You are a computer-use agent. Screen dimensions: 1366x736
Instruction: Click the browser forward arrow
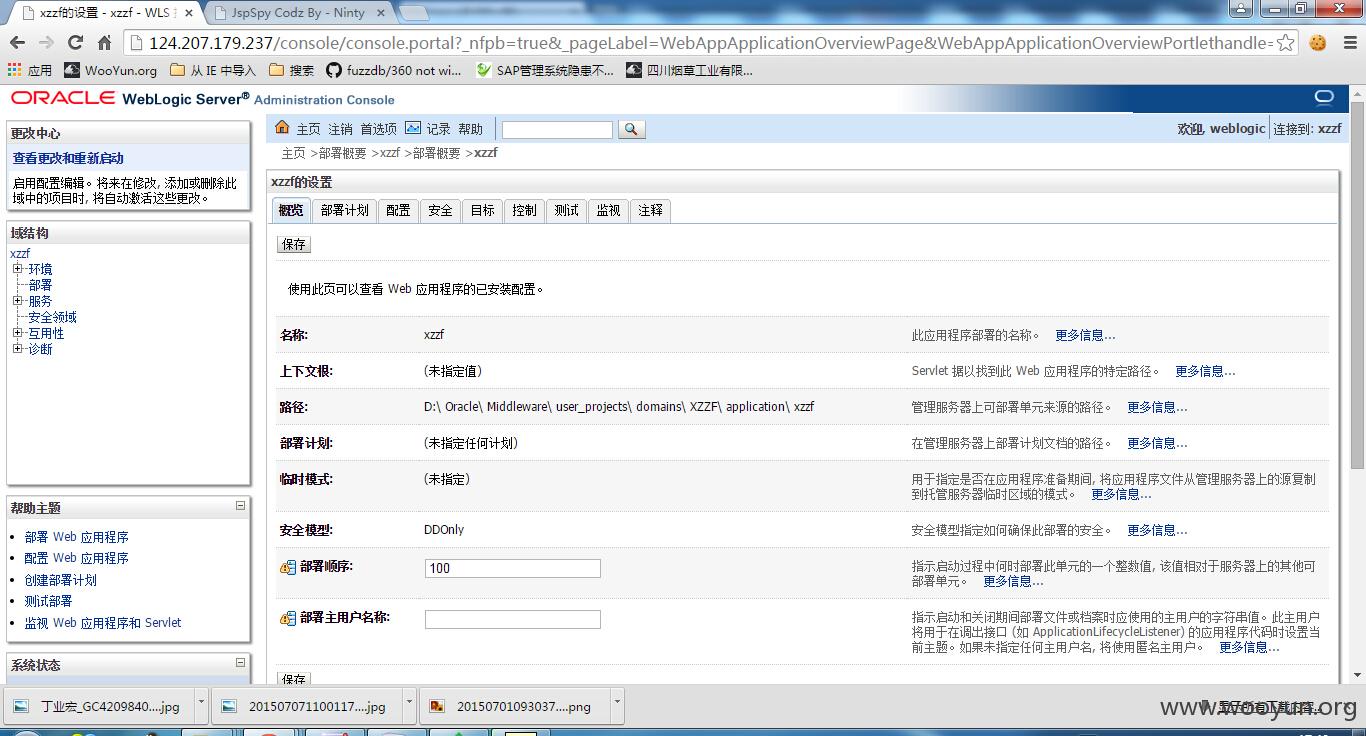(46, 43)
